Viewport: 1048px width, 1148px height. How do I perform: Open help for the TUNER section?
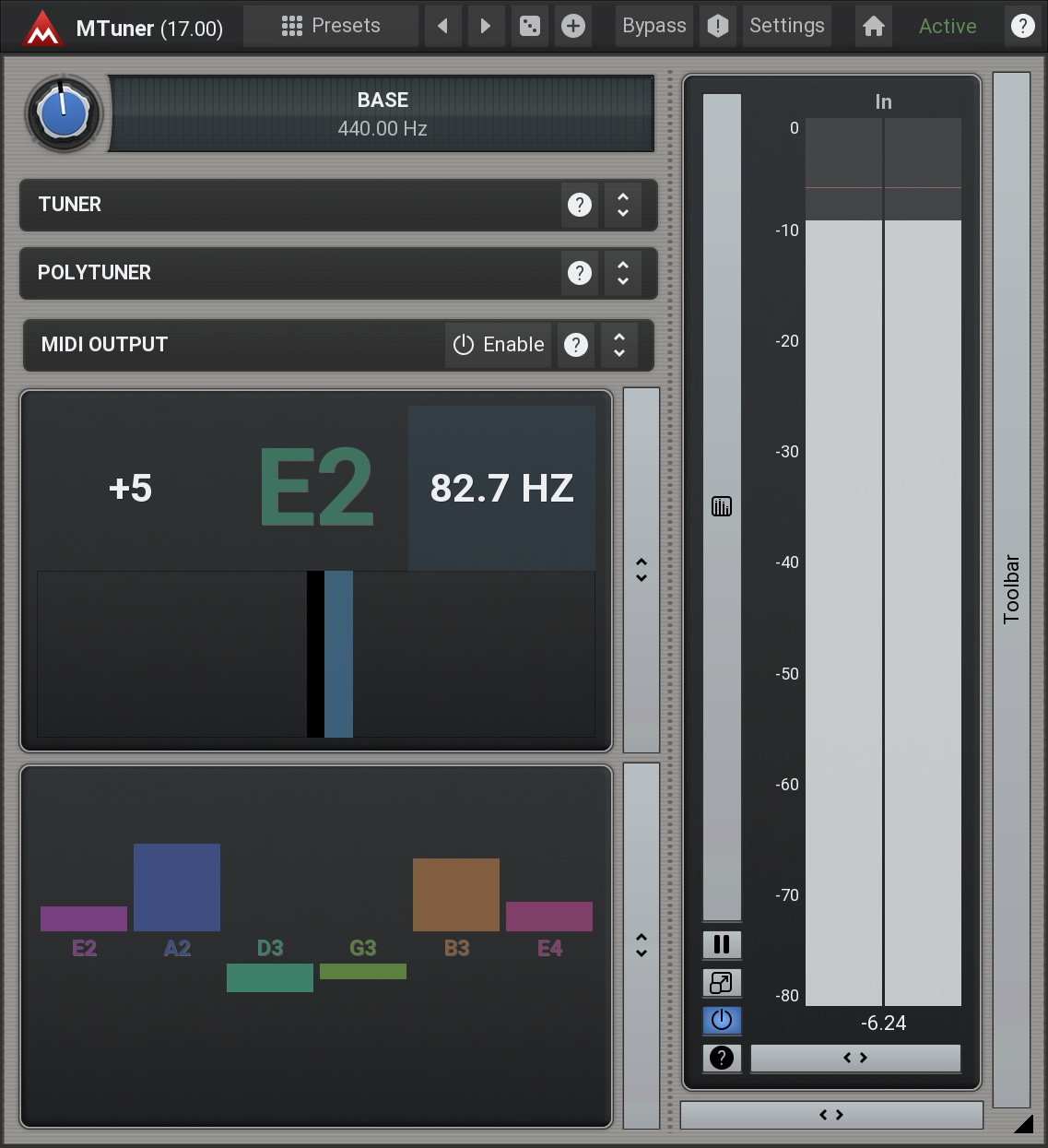[579, 205]
